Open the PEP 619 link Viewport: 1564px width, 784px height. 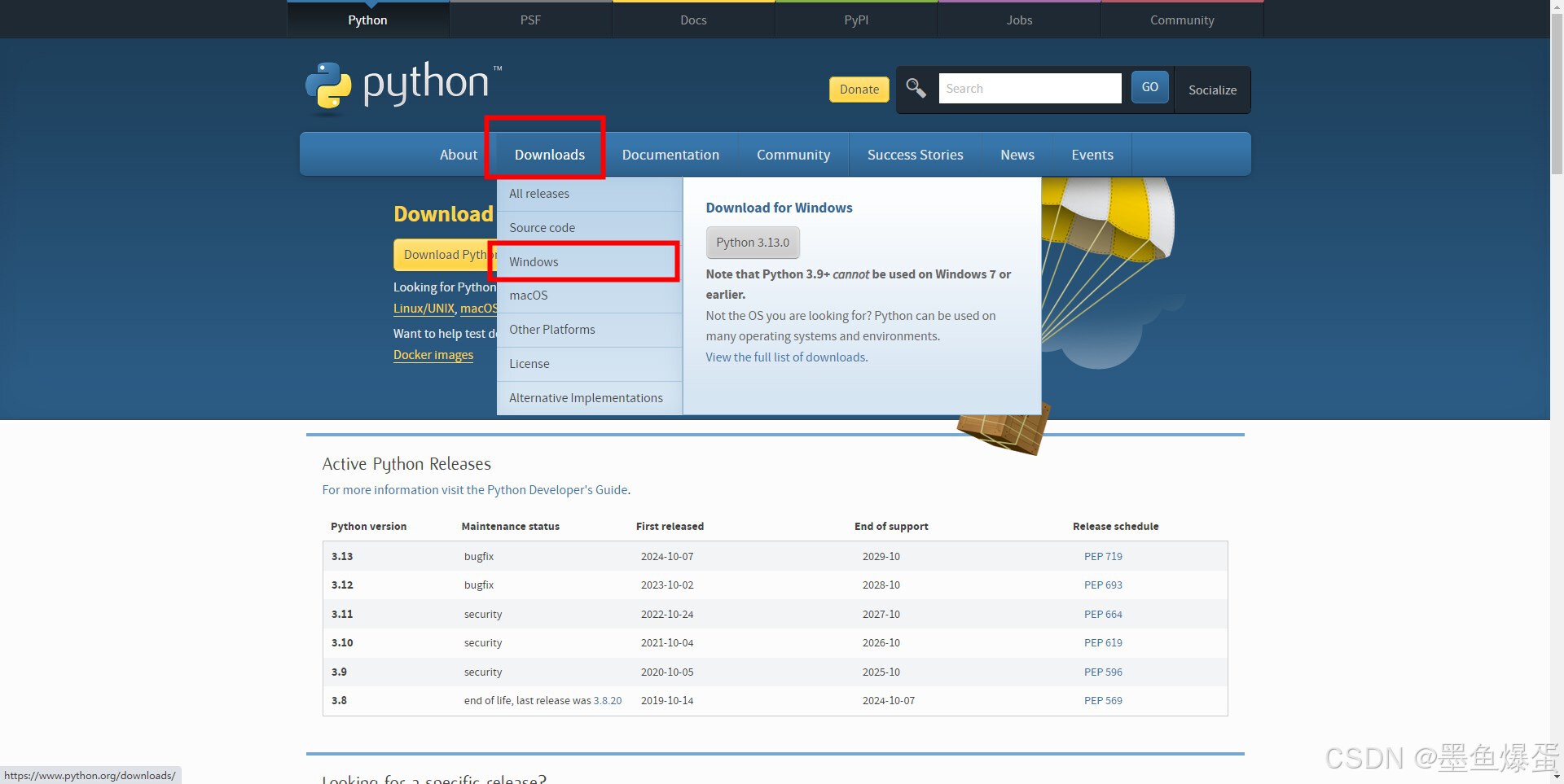1103,643
